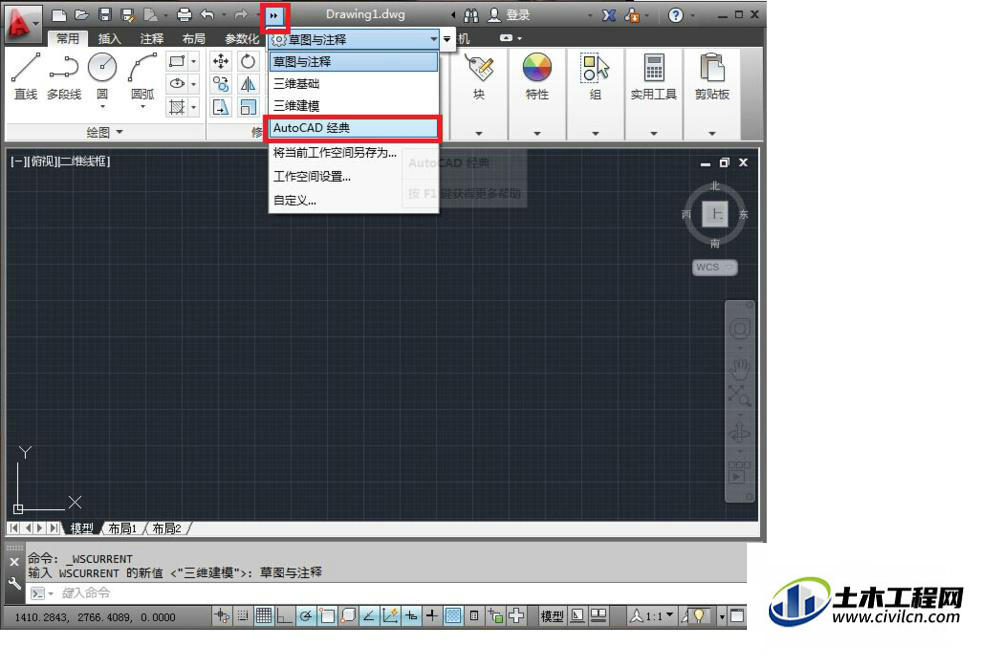Toggle Object Snap Tracking in status bar
Image resolution: width=1000 pixels, height=667 pixels.
[369, 616]
